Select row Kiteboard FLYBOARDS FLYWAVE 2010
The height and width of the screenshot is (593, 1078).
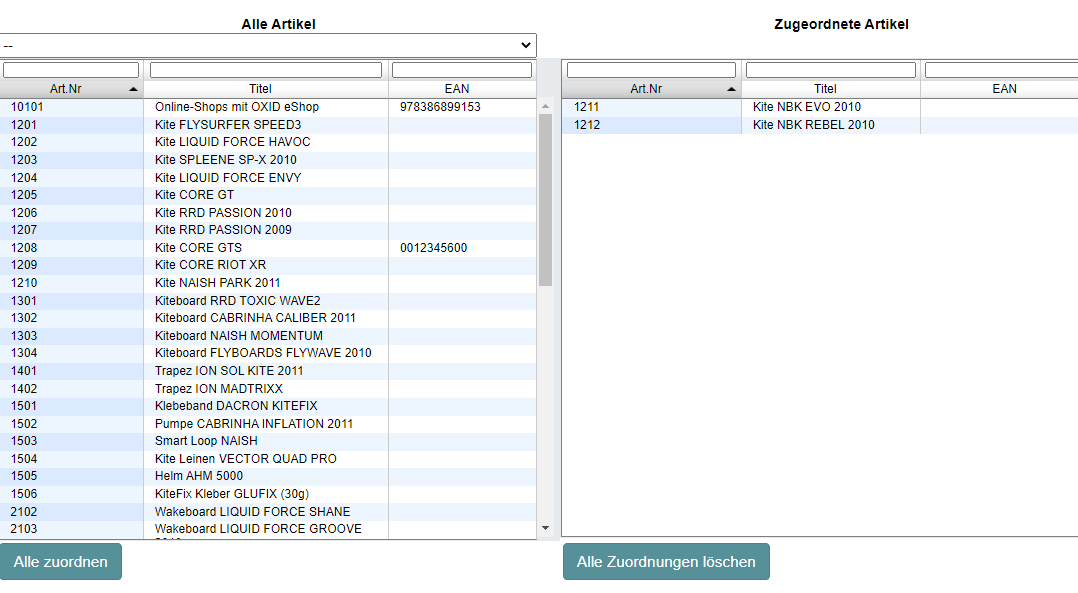pos(268,353)
